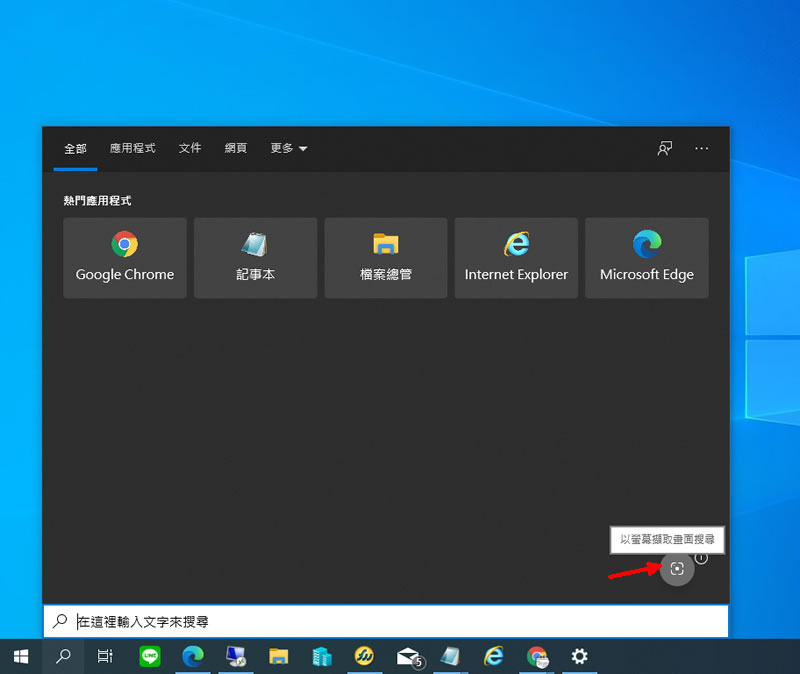The height and width of the screenshot is (674, 800).
Task: Launch Microsoft Edge from top apps
Action: [x=646, y=258]
